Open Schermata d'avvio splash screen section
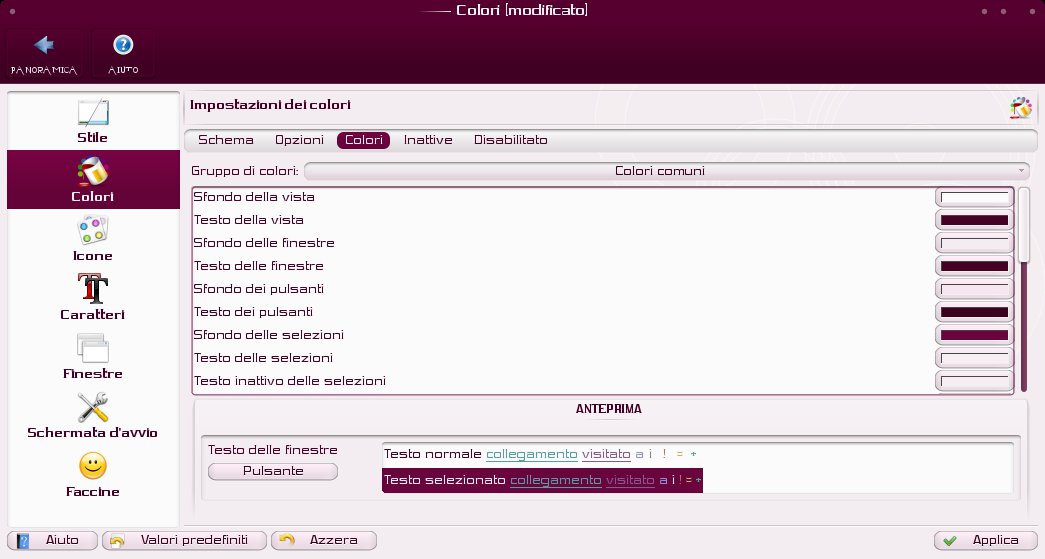Viewport: 1045px width, 559px height. point(93,415)
